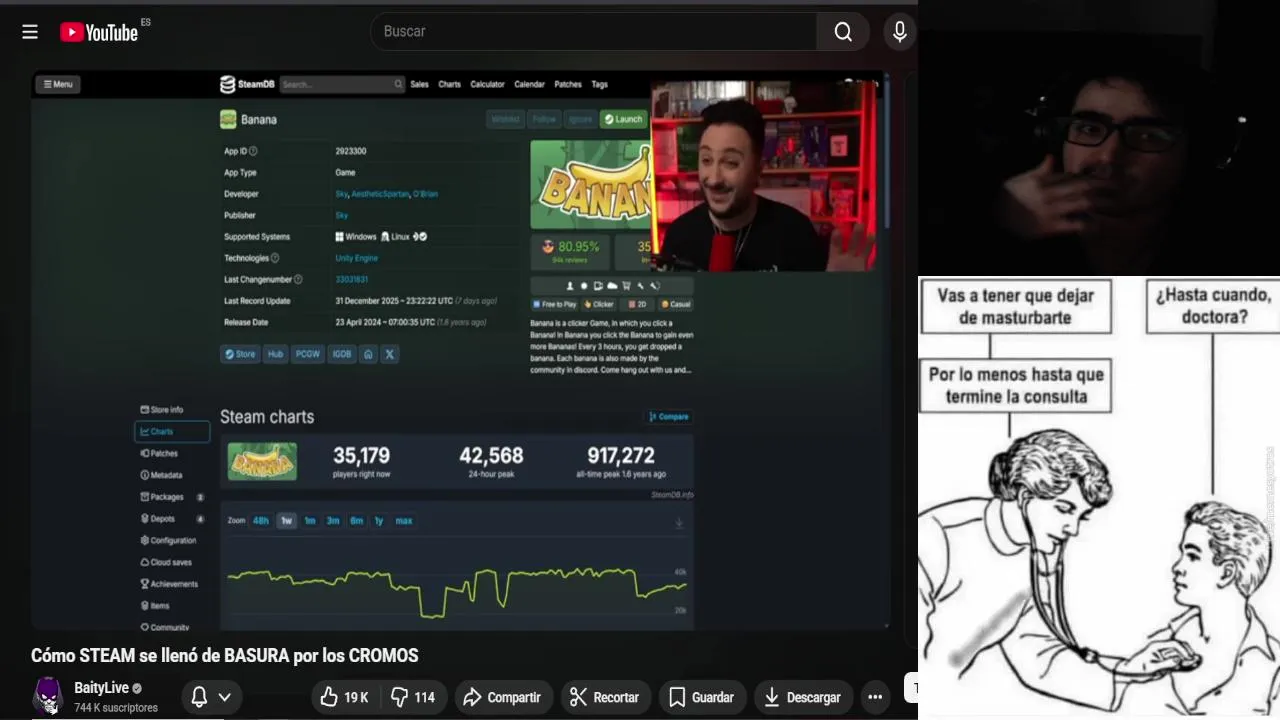Toggle the Follow button for Banana

(544, 119)
